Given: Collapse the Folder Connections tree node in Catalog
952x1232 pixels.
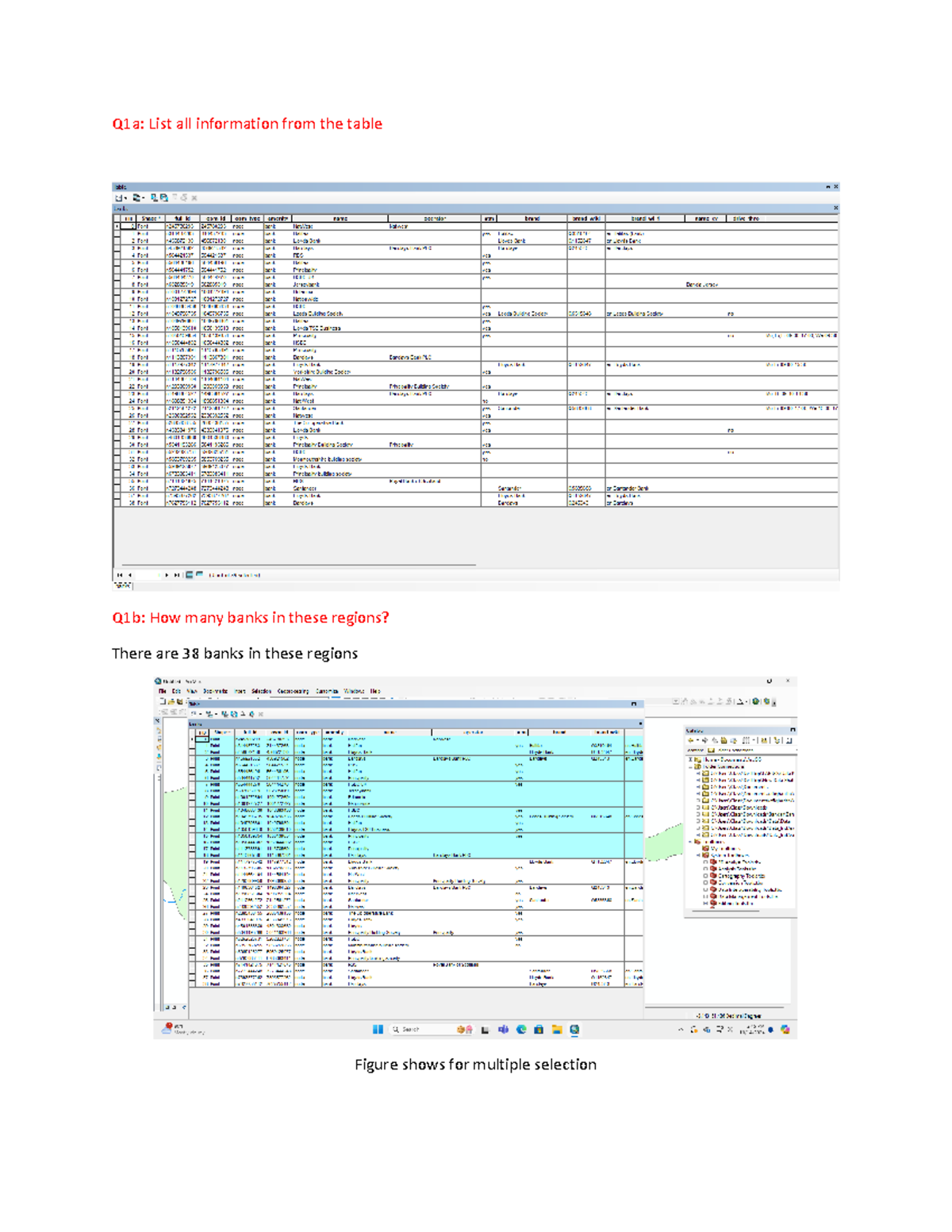Looking at the screenshot, I should coord(690,767).
